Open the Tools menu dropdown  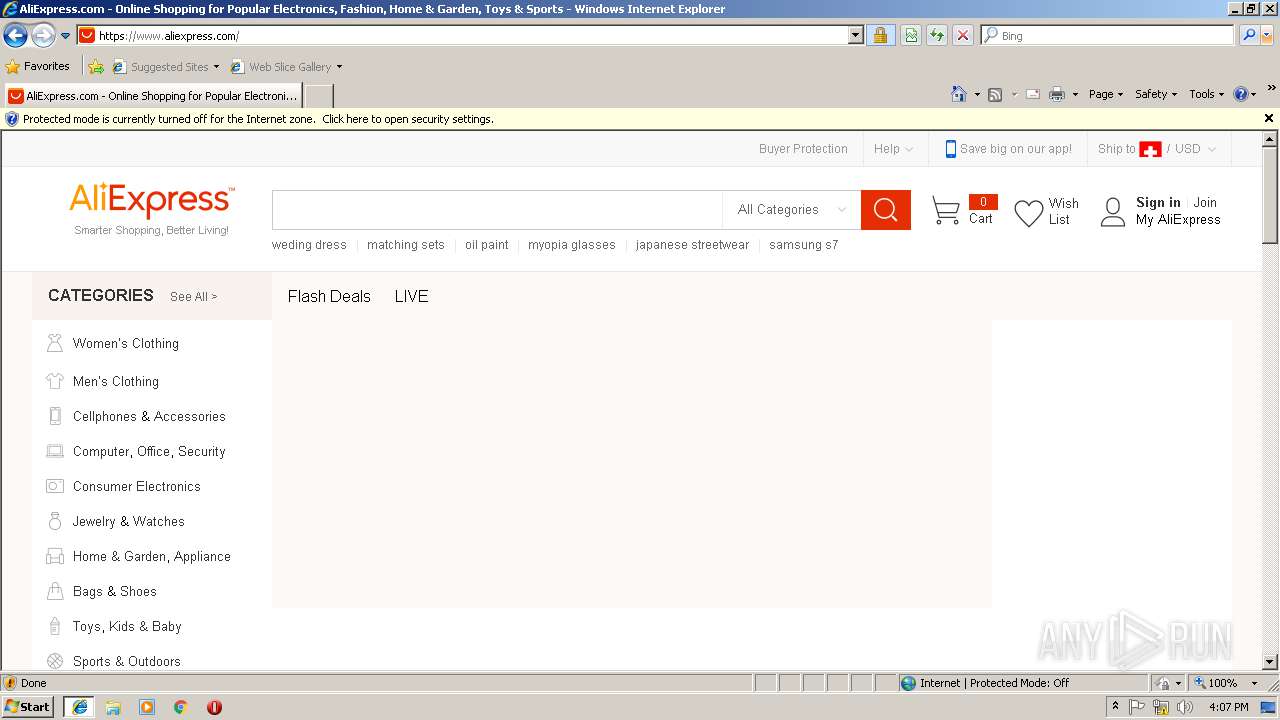[x=1206, y=94]
